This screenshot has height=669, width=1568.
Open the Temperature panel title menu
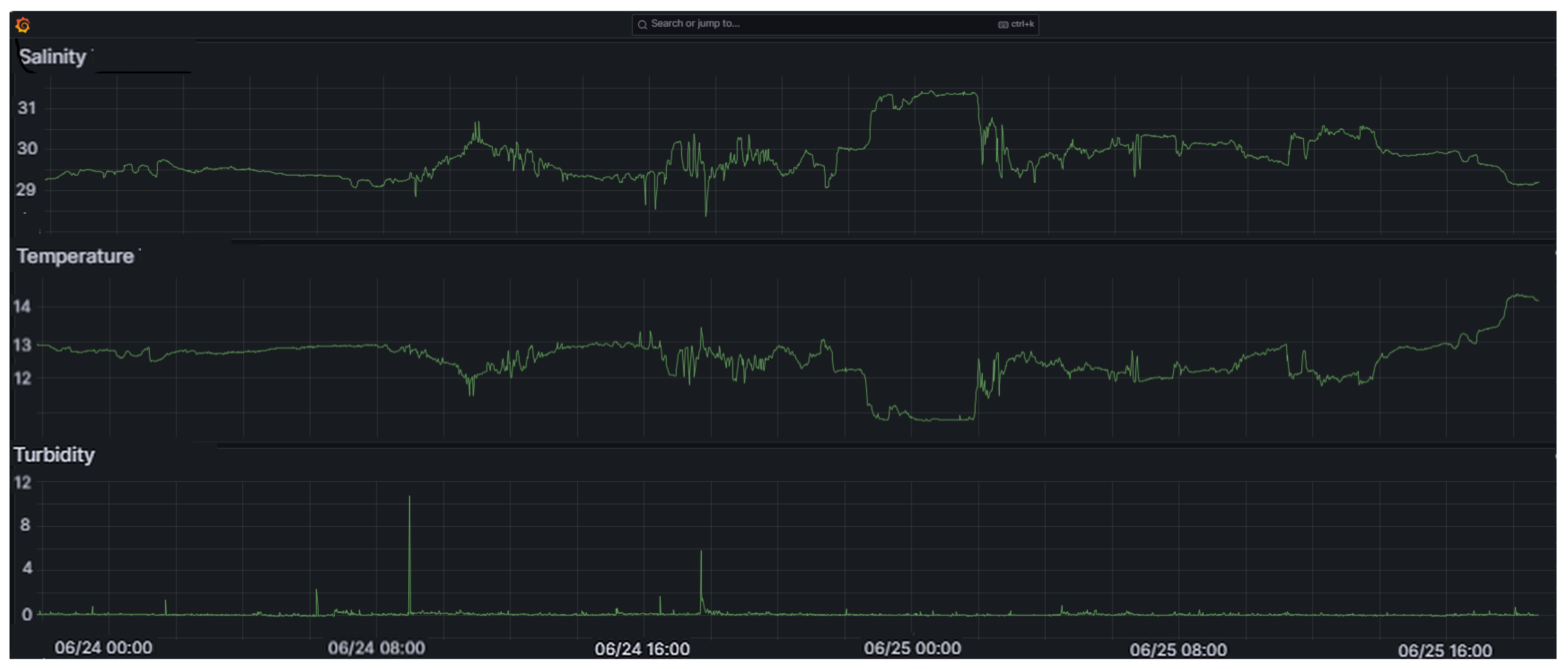coord(75,256)
